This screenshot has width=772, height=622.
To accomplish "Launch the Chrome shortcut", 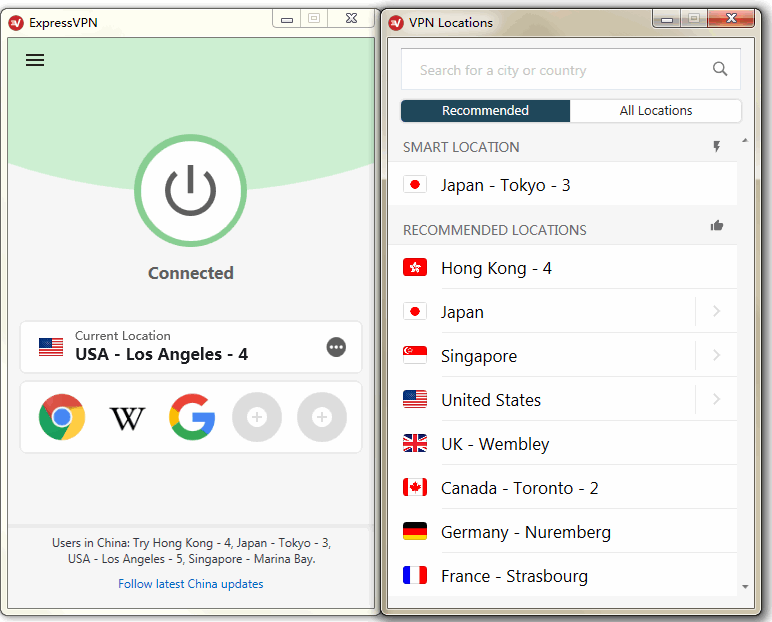I will [62, 417].
